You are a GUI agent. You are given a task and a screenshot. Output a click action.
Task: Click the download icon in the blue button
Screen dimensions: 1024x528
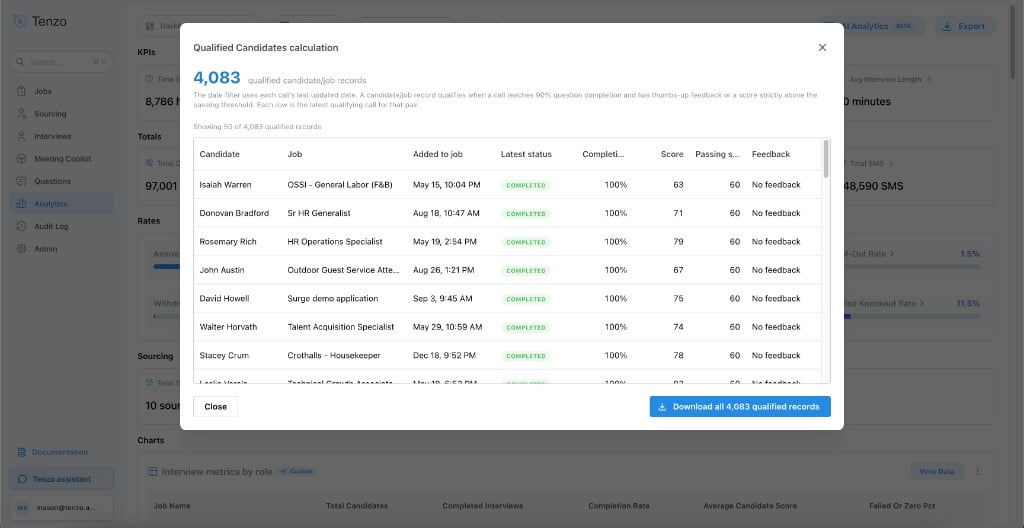662,406
